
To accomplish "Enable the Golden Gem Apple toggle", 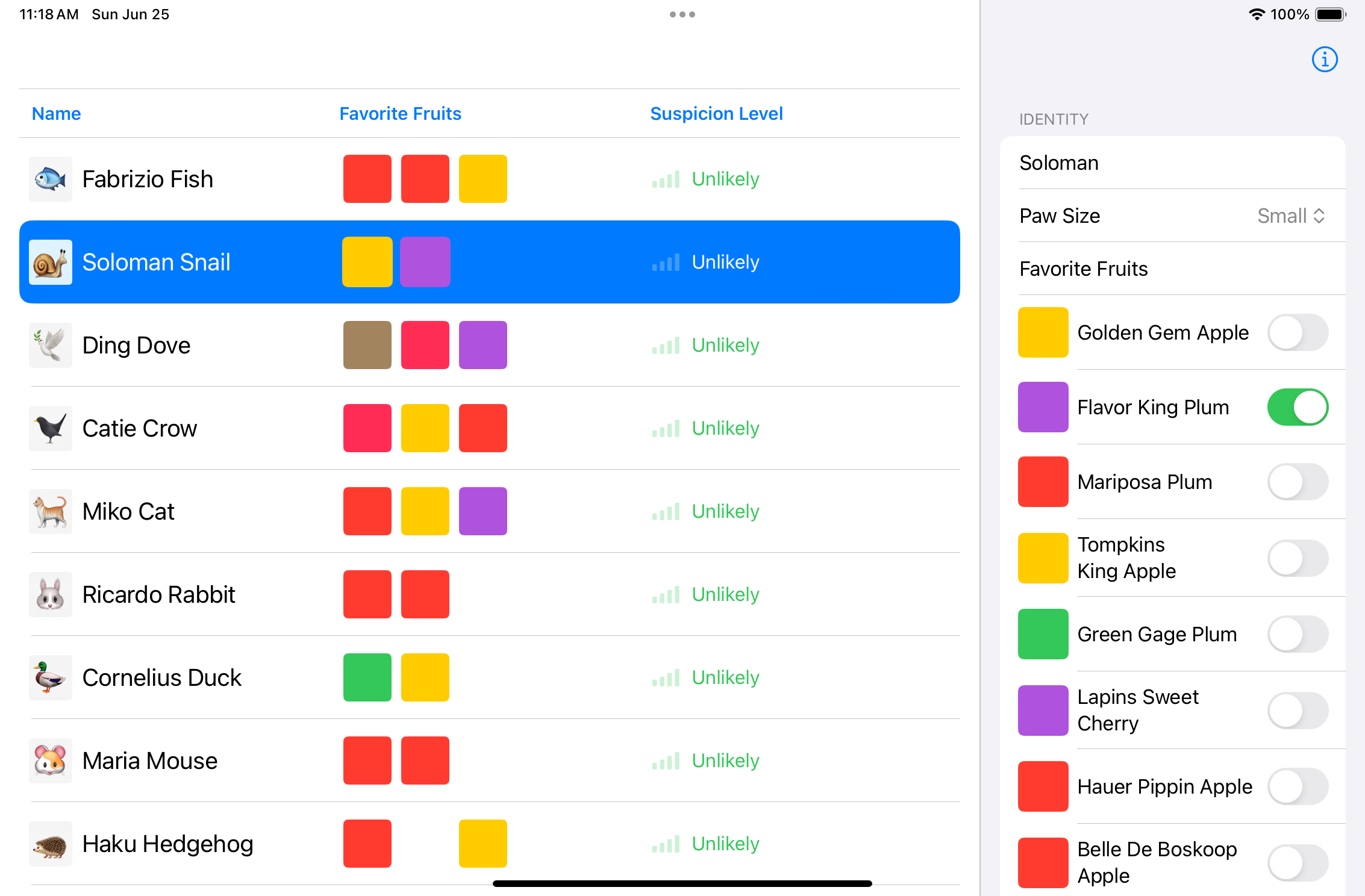I will click(x=1298, y=332).
